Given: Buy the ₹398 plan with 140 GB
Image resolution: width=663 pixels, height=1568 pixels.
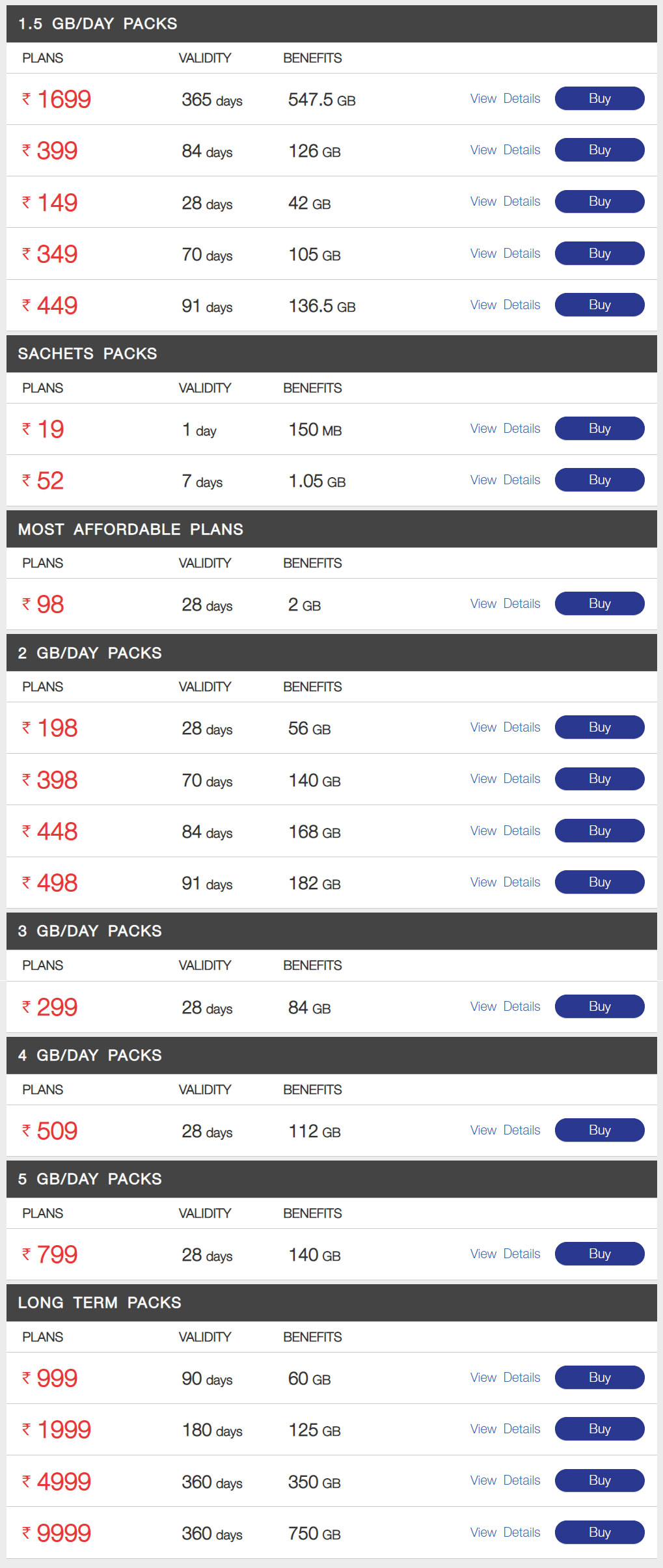Looking at the screenshot, I should [599, 778].
